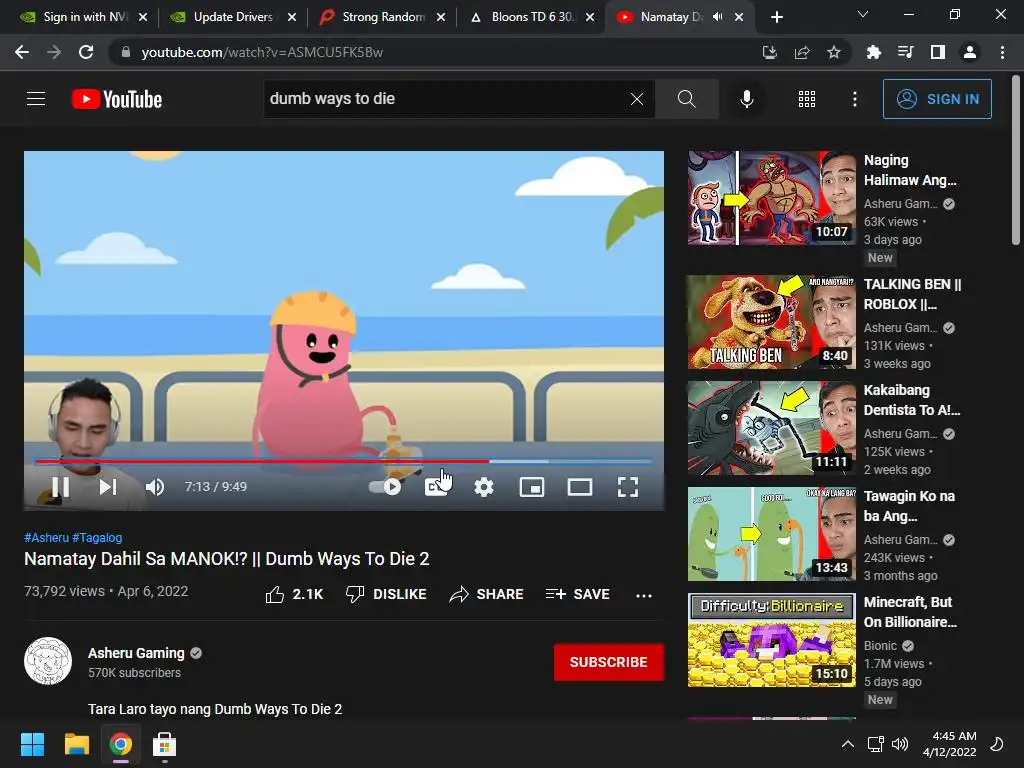This screenshot has height=768, width=1024.
Task: Enable theater mode
Action: 580,487
